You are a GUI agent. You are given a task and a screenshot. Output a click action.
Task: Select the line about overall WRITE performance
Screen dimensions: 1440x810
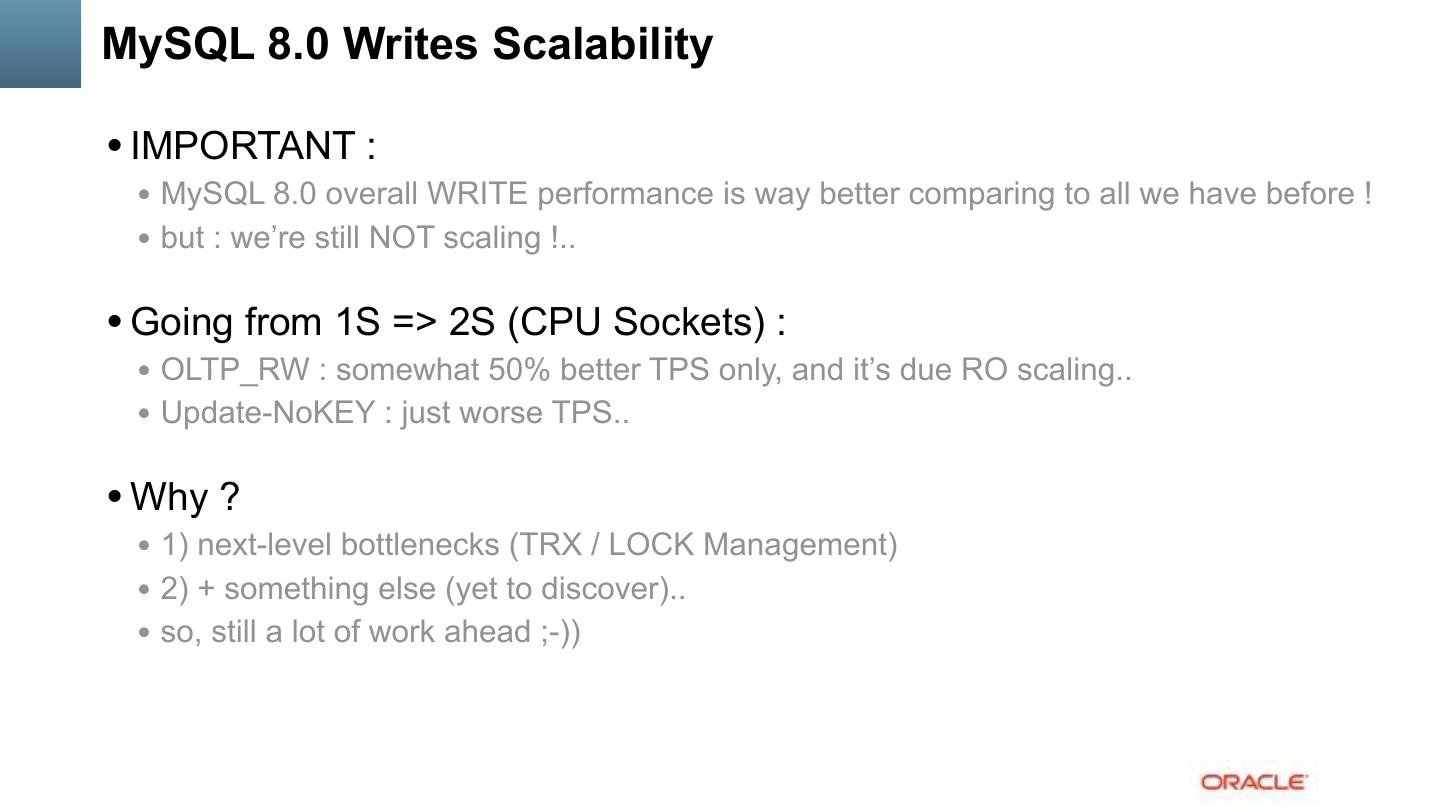pyautogui.click(x=766, y=193)
